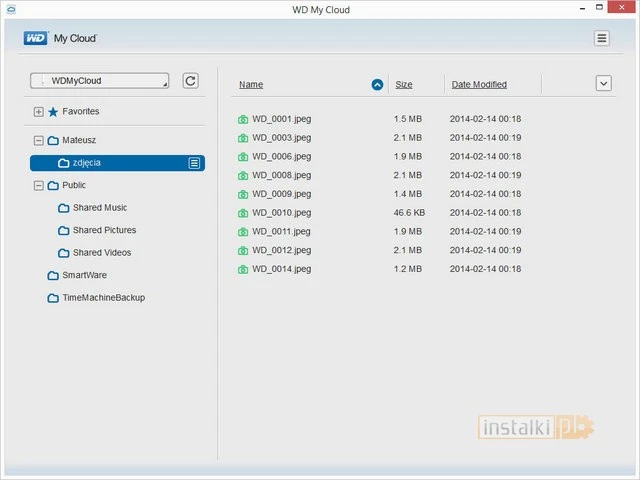Open the Shared Pictures folder
Image resolution: width=640 pixels, height=480 pixels.
[x=104, y=230]
